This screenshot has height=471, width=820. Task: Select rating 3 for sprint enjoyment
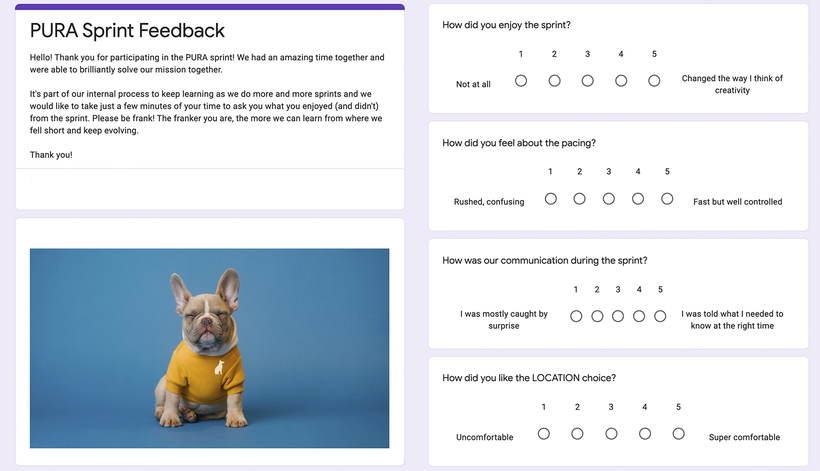tap(587, 81)
